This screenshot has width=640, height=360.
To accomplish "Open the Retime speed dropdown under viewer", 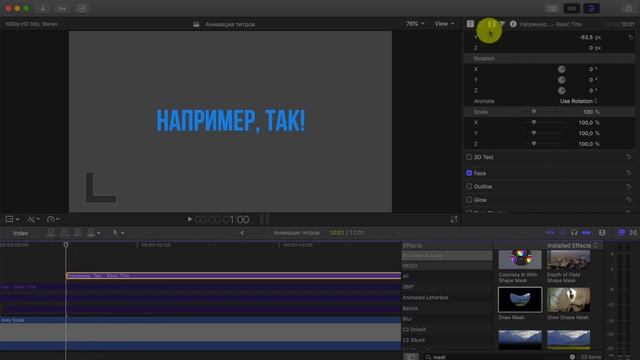I will 53,220.
